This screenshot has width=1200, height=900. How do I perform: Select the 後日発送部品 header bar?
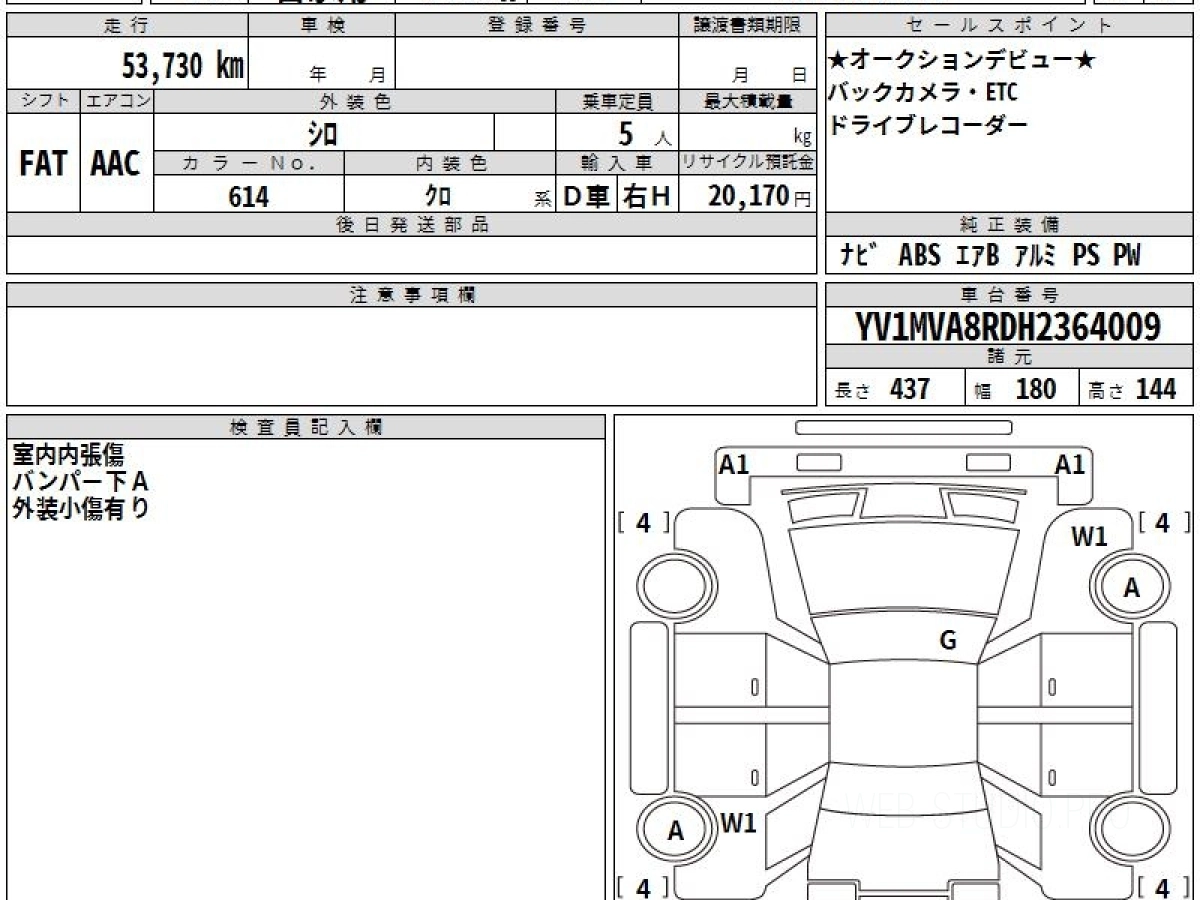tap(411, 225)
